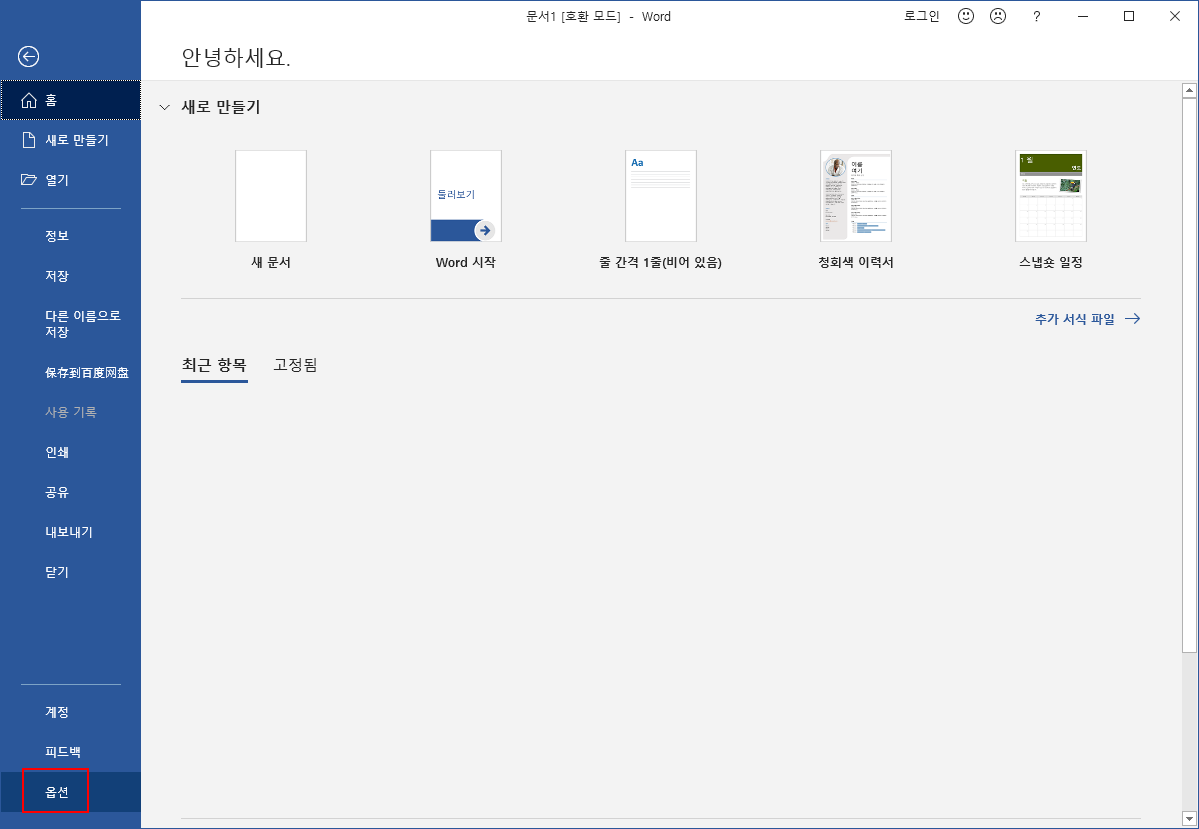Click the home icon beside 홈
1199x829 pixels.
(29, 100)
